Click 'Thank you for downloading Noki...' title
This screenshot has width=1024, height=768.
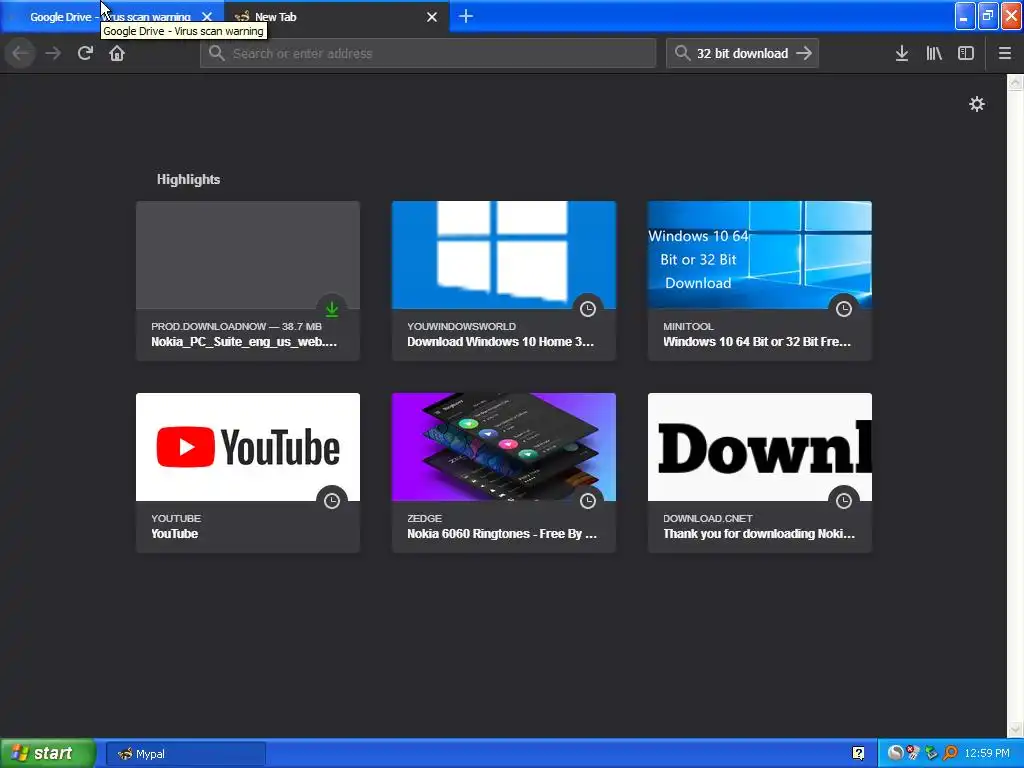tap(759, 534)
